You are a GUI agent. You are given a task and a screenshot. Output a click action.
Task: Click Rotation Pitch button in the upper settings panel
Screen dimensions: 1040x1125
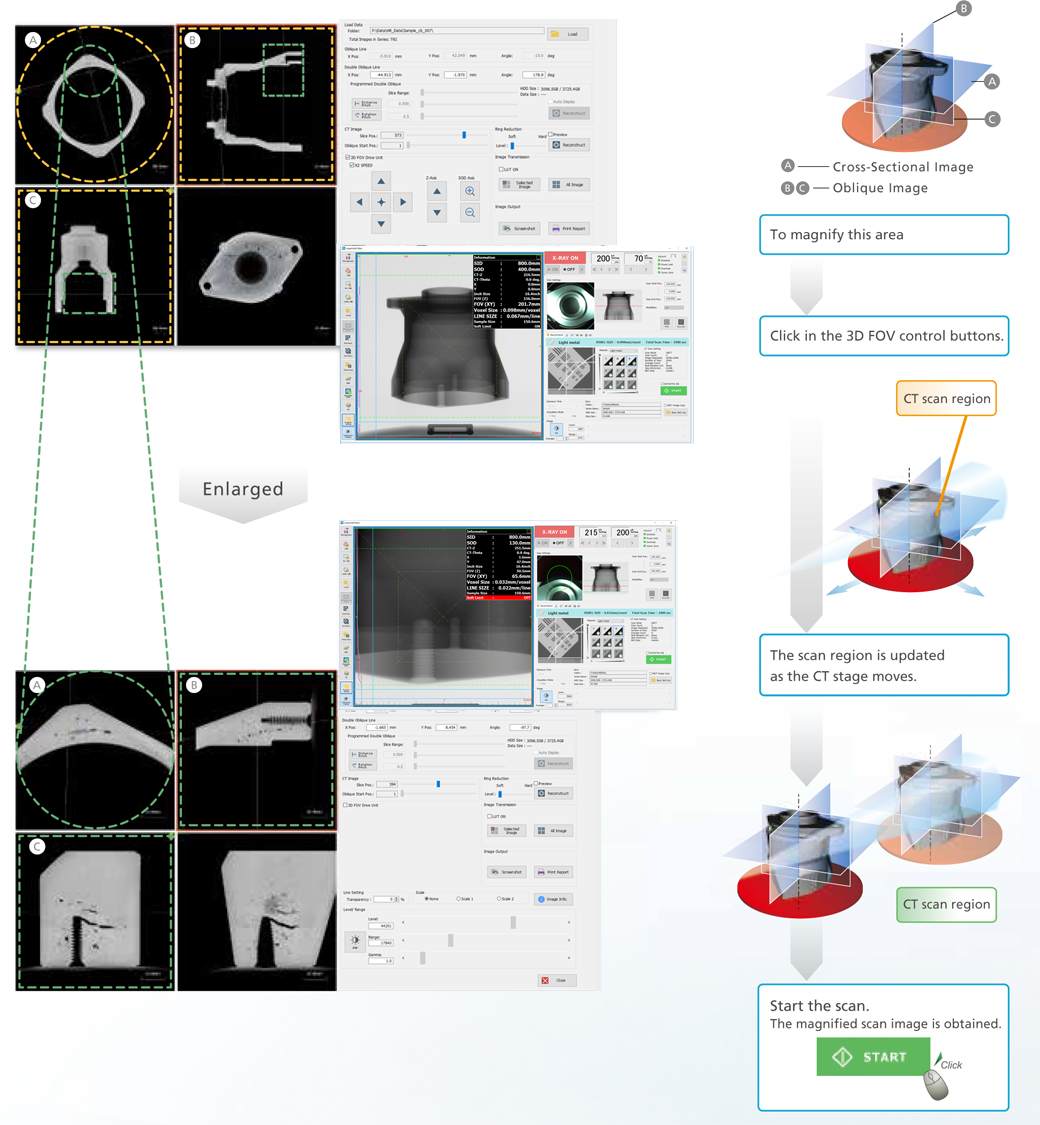pos(366,115)
